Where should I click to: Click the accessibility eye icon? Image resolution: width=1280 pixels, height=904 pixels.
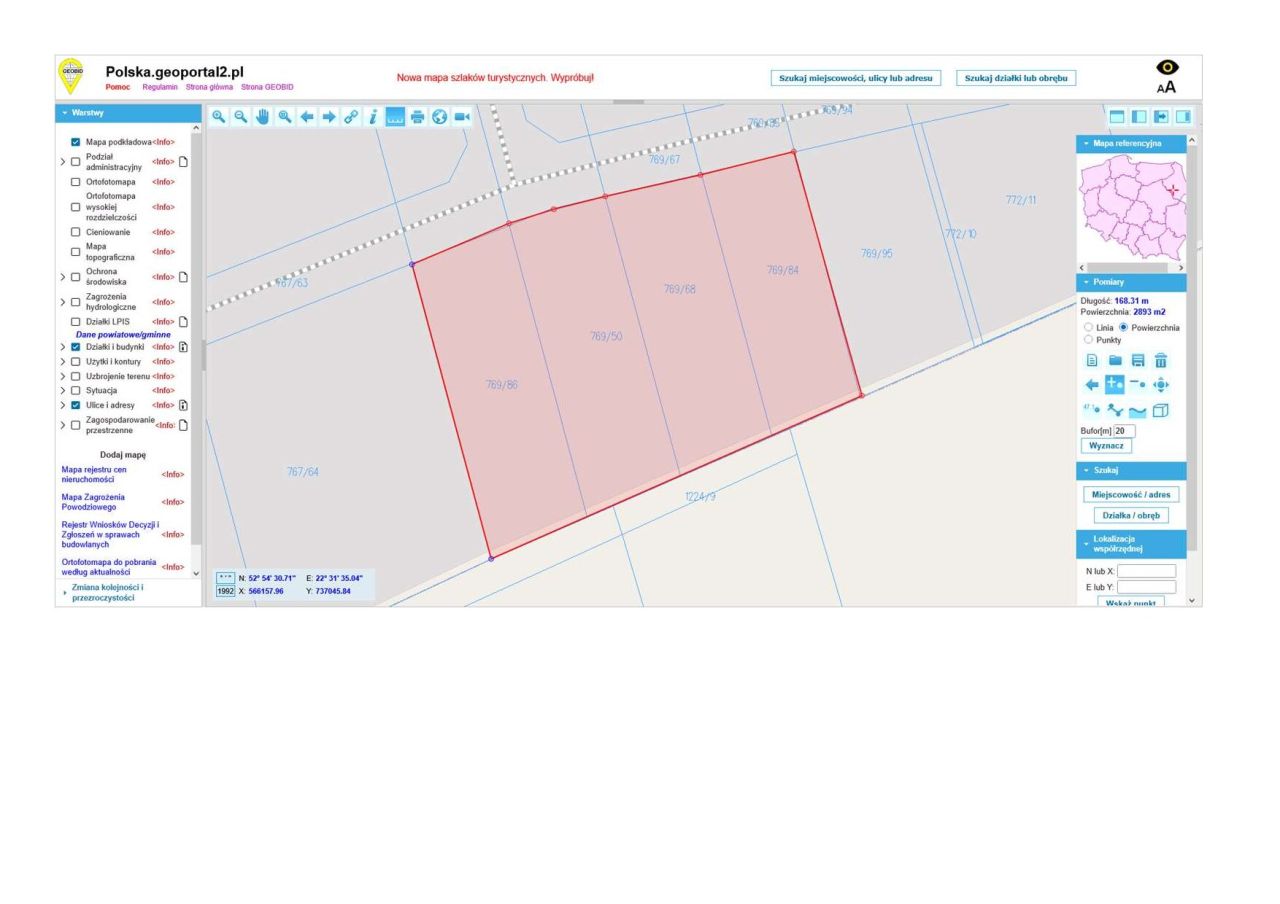coord(1166,67)
